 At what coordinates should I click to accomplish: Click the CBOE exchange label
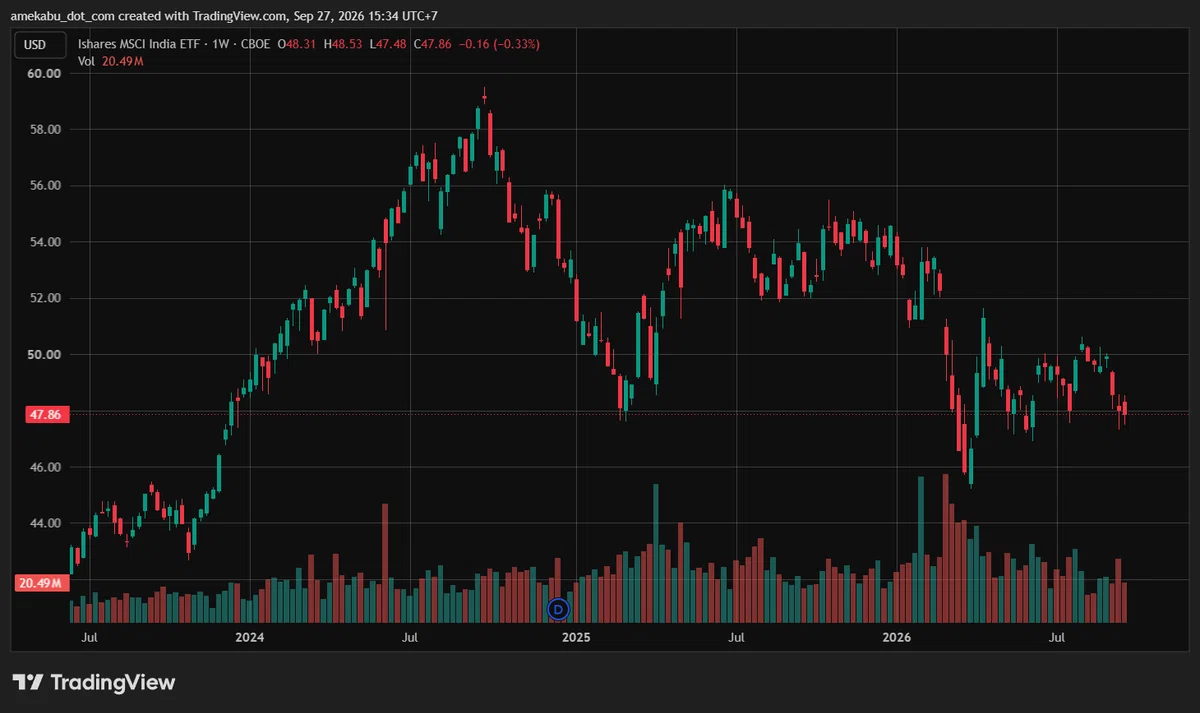pyautogui.click(x=254, y=44)
